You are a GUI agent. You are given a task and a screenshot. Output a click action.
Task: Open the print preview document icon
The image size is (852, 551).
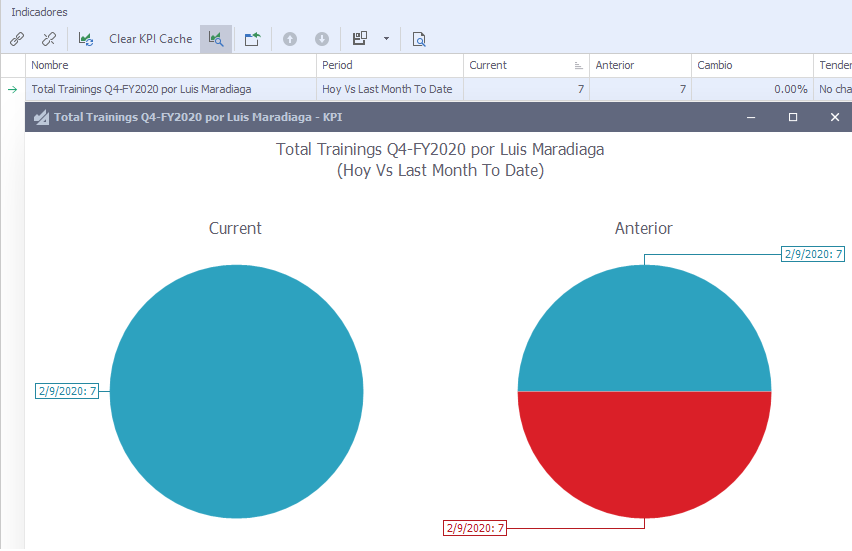[419, 39]
